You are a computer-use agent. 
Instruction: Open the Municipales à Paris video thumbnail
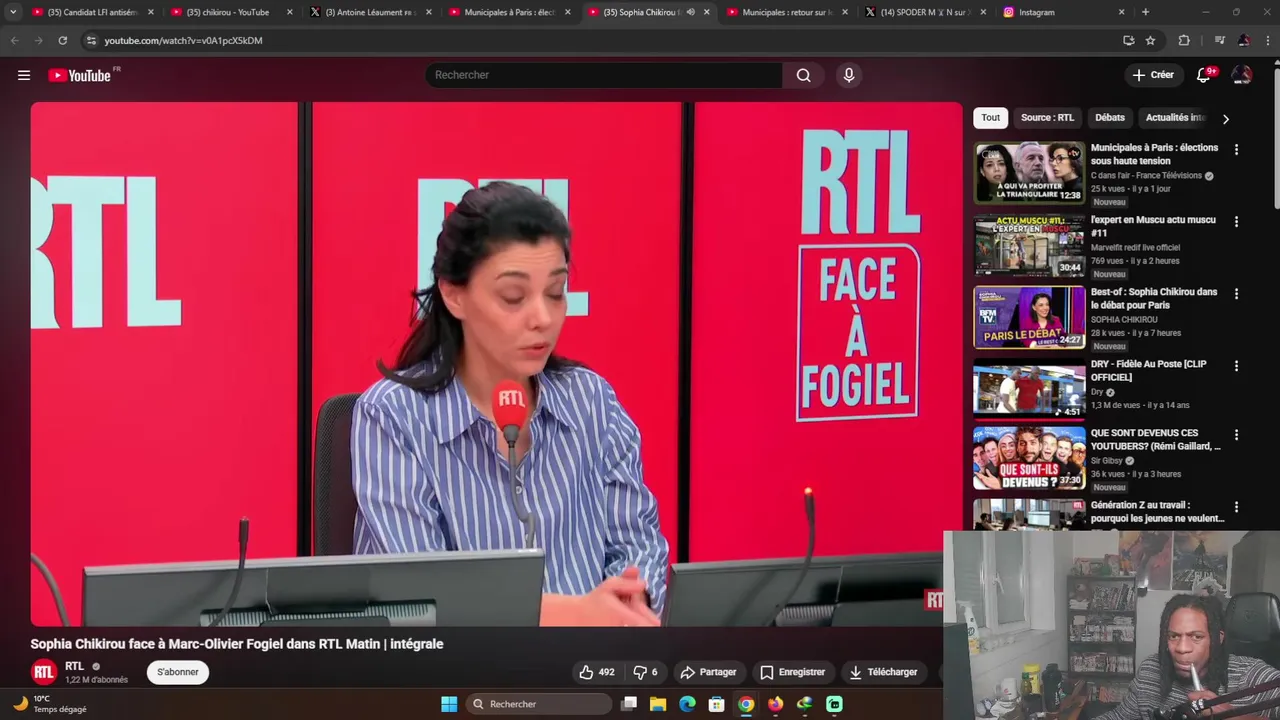click(x=1029, y=173)
